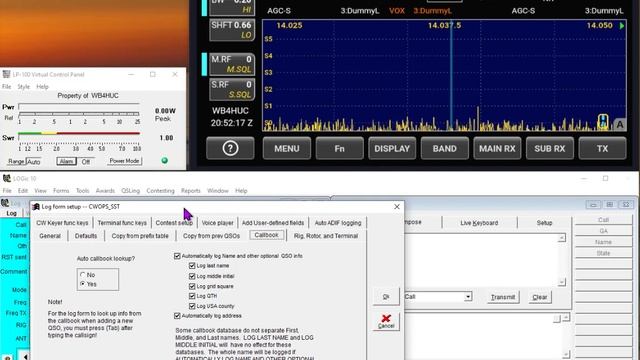Open Style menu in LP-100 panel
Screen dimensions: 640x360
coord(24,87)
